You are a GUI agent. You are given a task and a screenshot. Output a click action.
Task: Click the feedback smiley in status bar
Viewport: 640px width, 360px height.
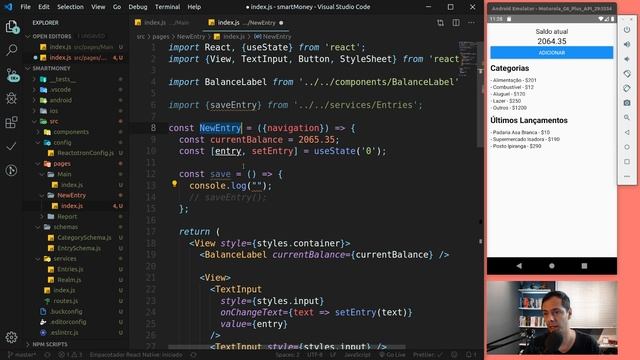point(454,355)
